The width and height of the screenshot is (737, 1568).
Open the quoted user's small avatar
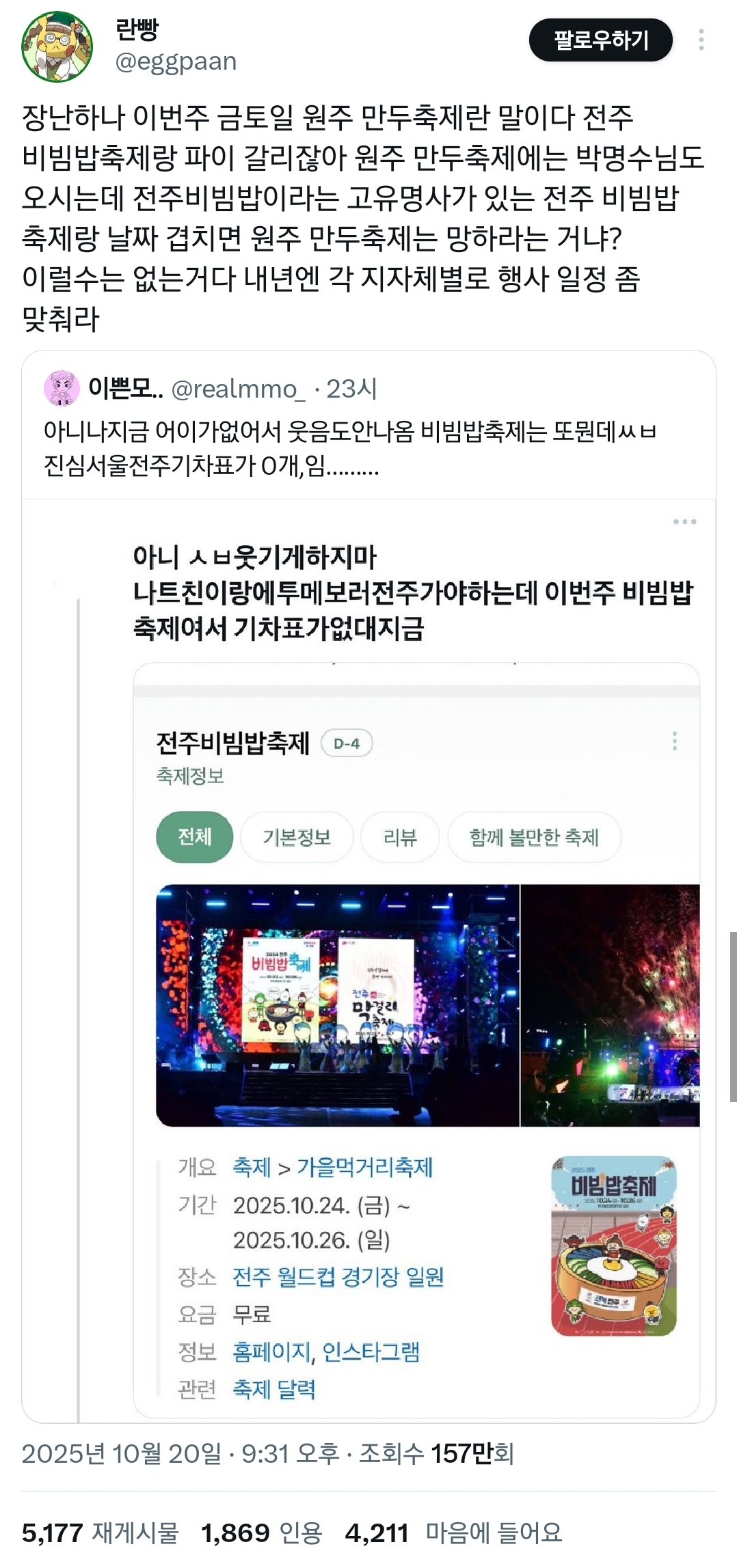[62, 388]
